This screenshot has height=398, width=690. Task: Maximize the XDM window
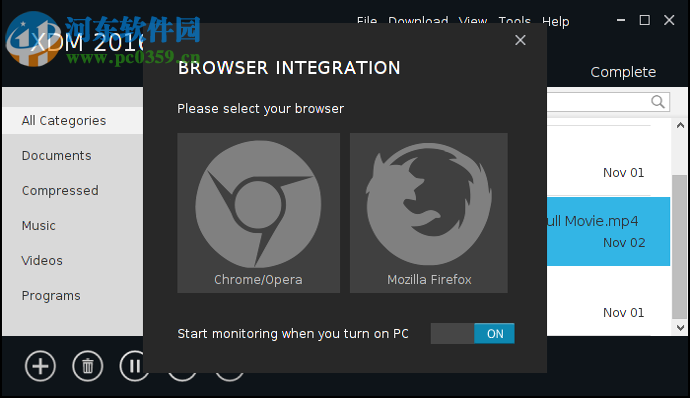pos(645,20)
